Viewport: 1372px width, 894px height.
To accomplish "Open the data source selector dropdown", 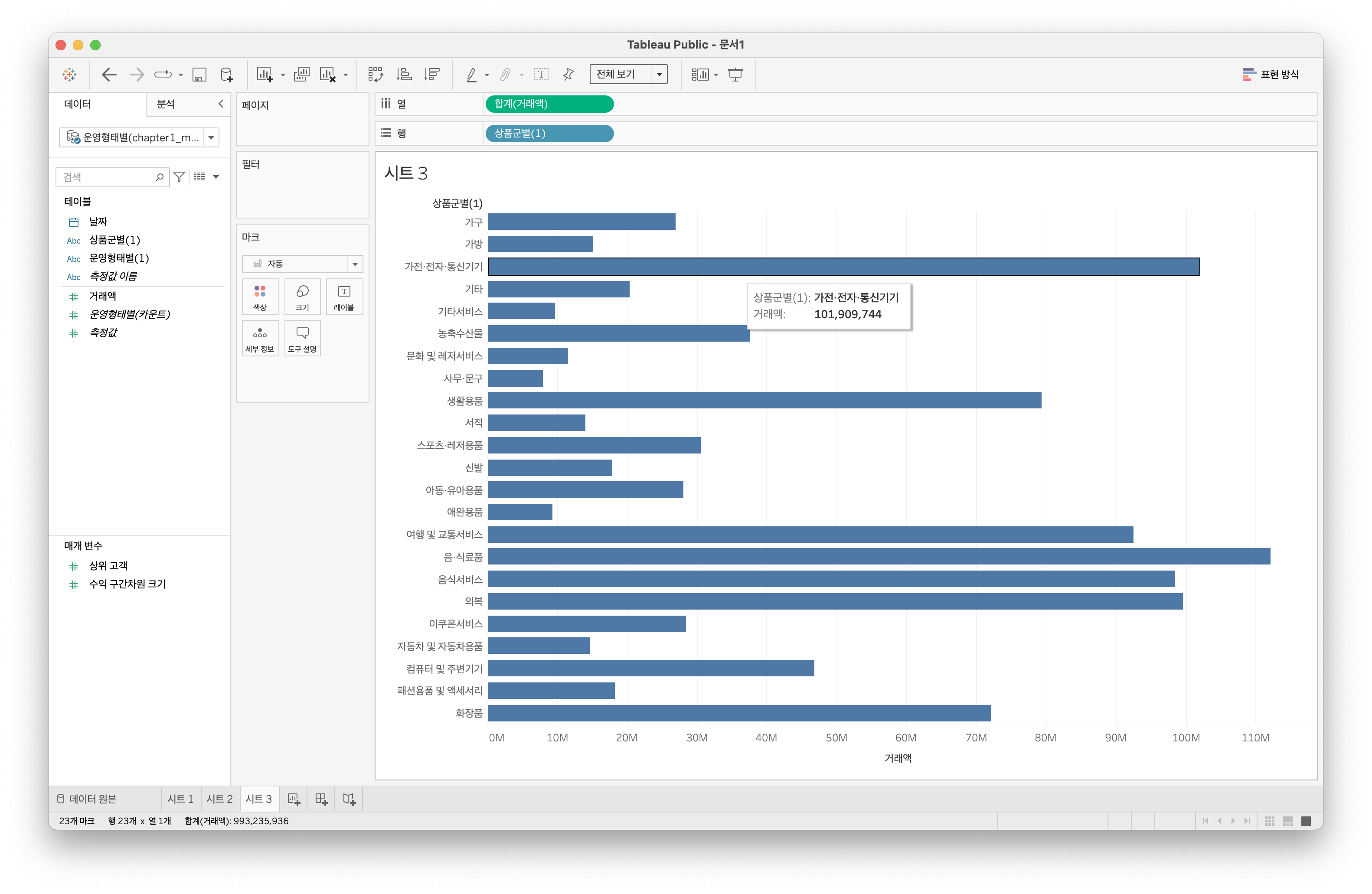I will pyautogui.click(x=212, y=138).
